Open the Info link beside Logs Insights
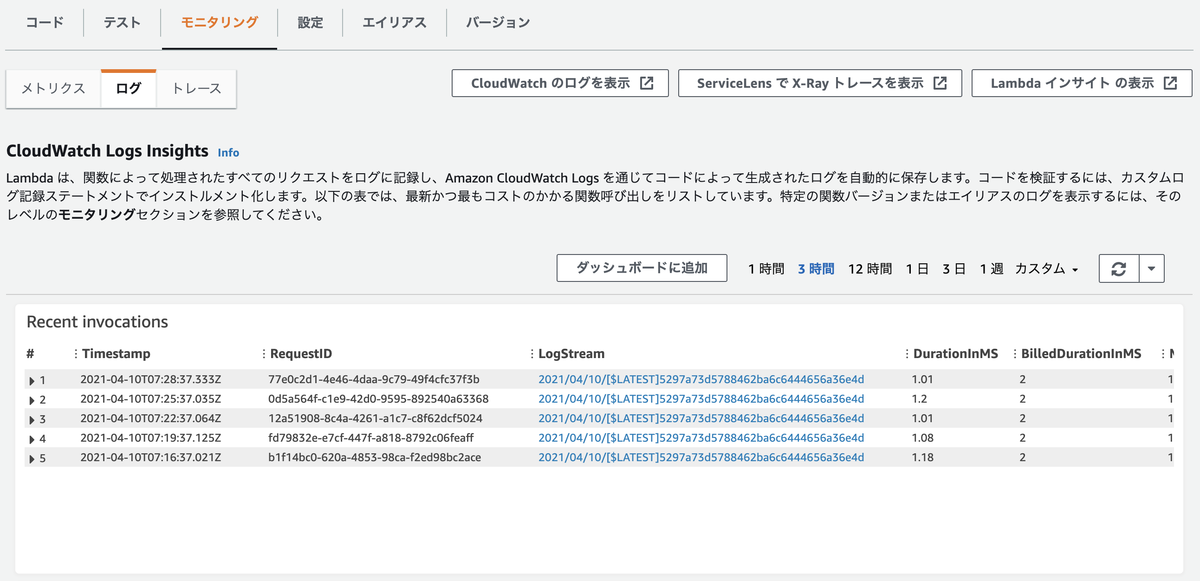The width and height of the screenshot is (1200, 581). tap(229, 152)
